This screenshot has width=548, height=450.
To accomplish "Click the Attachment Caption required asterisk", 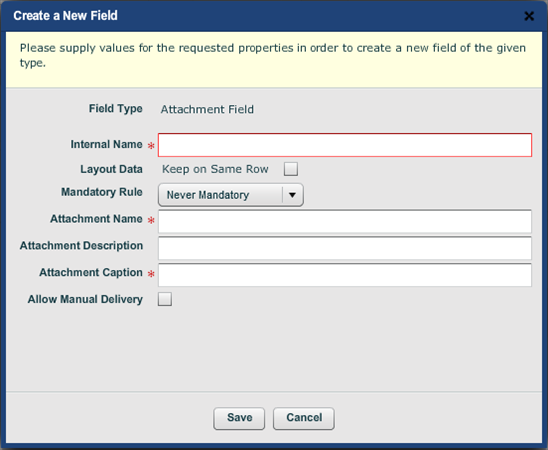I will click(151, 274).
